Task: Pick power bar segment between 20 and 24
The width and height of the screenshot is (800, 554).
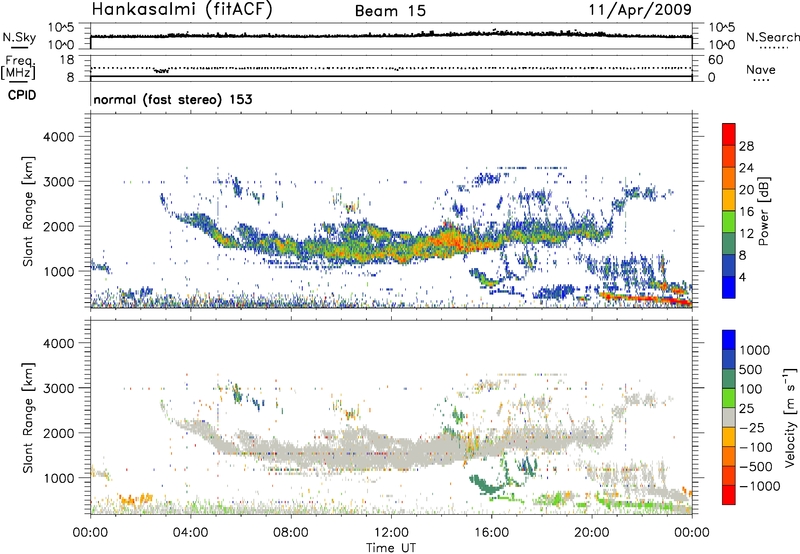Action: point(729,178)
